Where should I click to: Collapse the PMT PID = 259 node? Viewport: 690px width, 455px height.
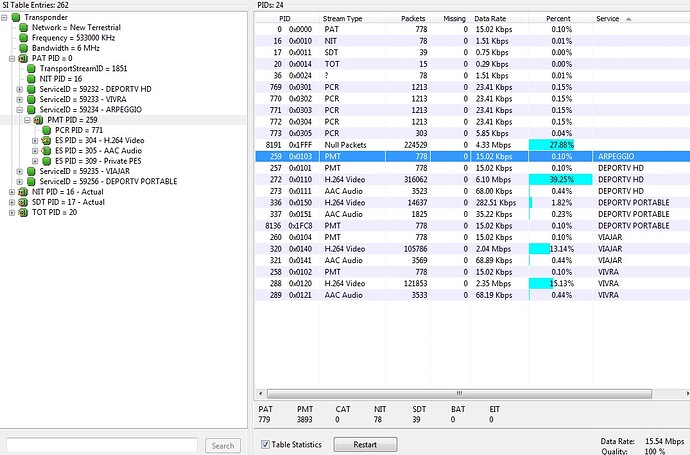point(27,120)
